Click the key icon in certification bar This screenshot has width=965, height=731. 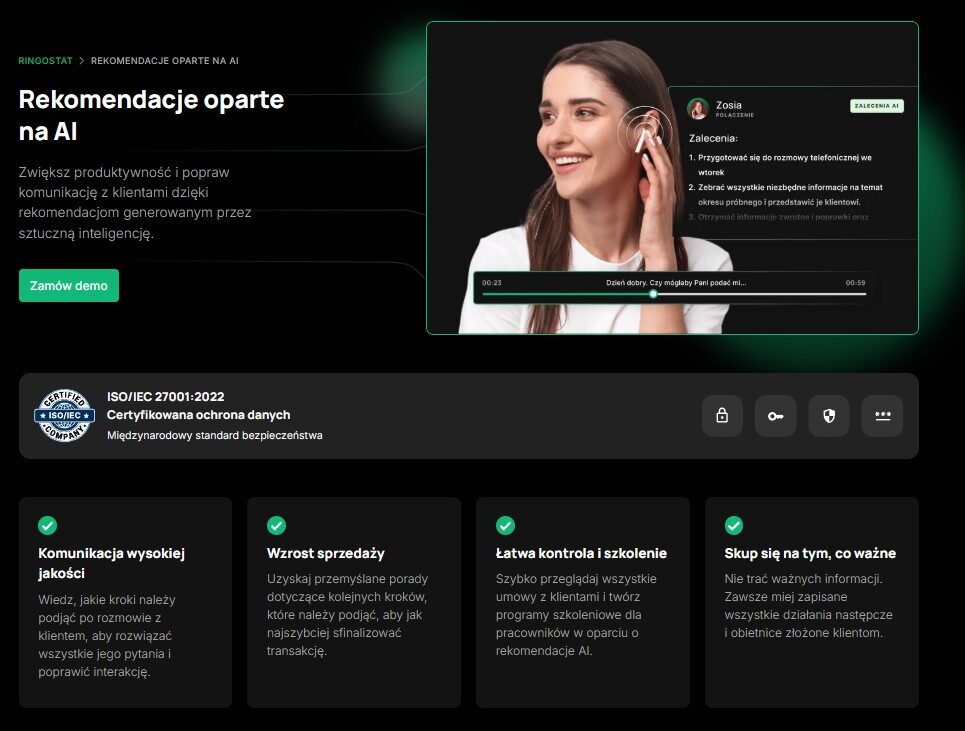click(775, 416)
